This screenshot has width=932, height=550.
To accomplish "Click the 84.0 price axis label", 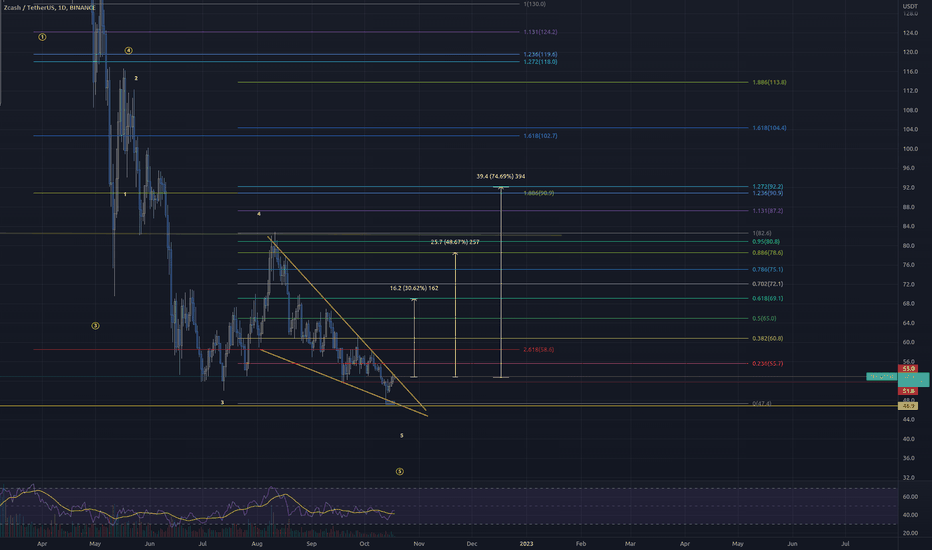I will coord(909,227).
